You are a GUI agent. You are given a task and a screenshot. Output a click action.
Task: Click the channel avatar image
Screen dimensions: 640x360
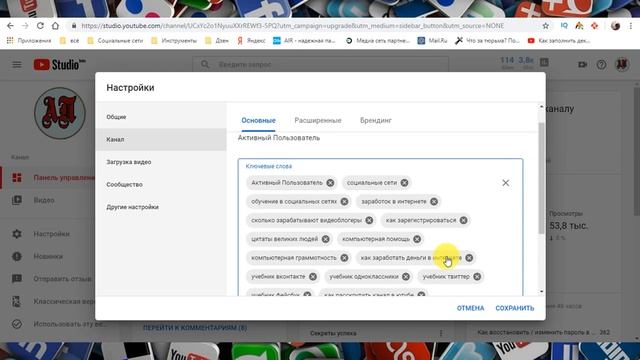coord(60,113)
